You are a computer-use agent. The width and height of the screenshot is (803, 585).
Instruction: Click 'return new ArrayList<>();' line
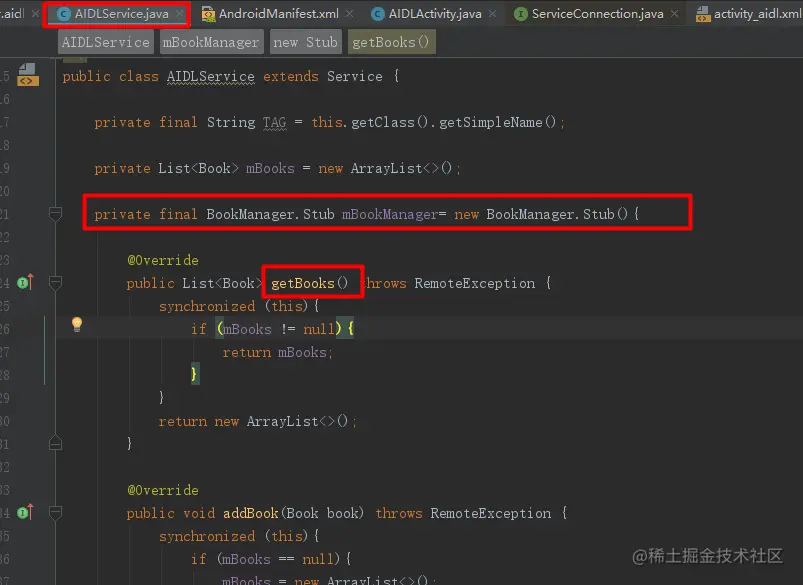pyautogui.click(x=258, y=422)
